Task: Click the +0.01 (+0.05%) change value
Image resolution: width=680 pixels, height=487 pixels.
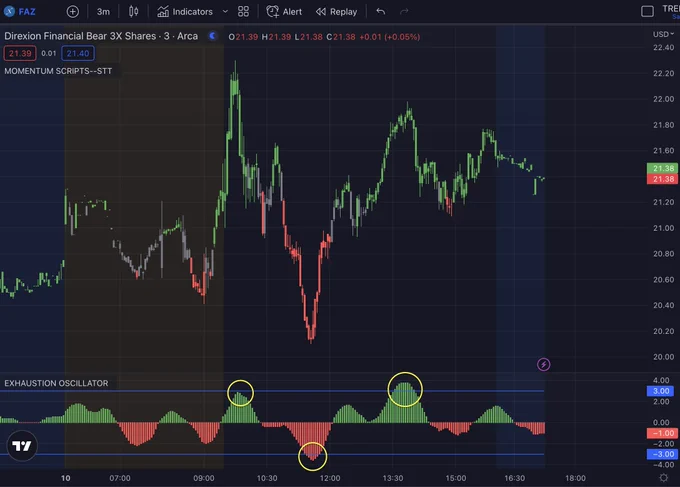Action: click(x=389, y=37)
